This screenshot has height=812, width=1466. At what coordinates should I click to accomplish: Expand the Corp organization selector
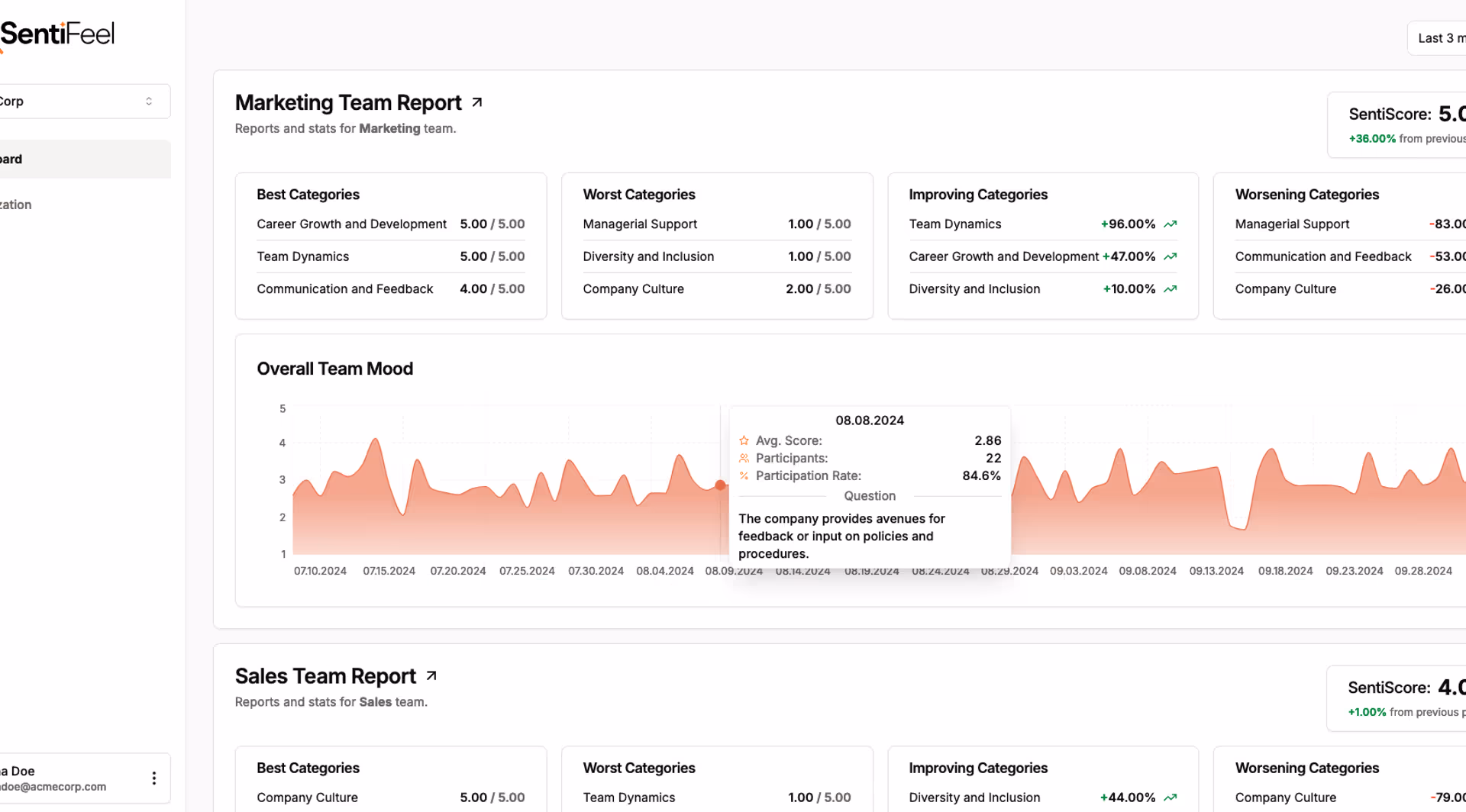tap(84, 101)
